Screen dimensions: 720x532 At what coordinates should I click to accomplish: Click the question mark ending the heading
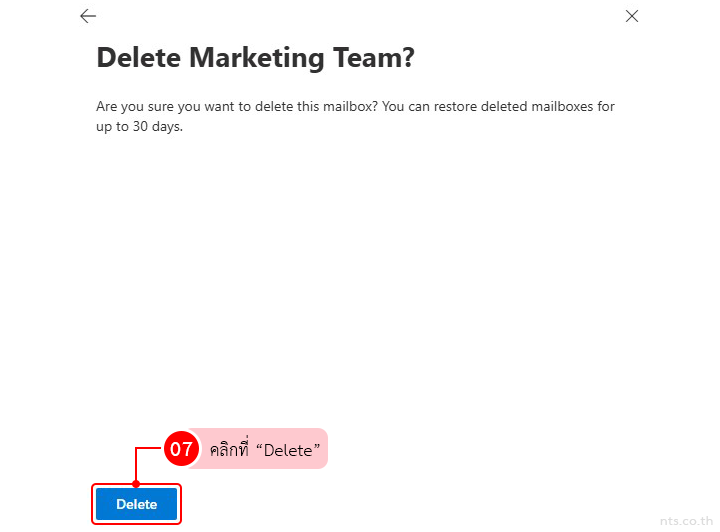click(x=406, y=58)
